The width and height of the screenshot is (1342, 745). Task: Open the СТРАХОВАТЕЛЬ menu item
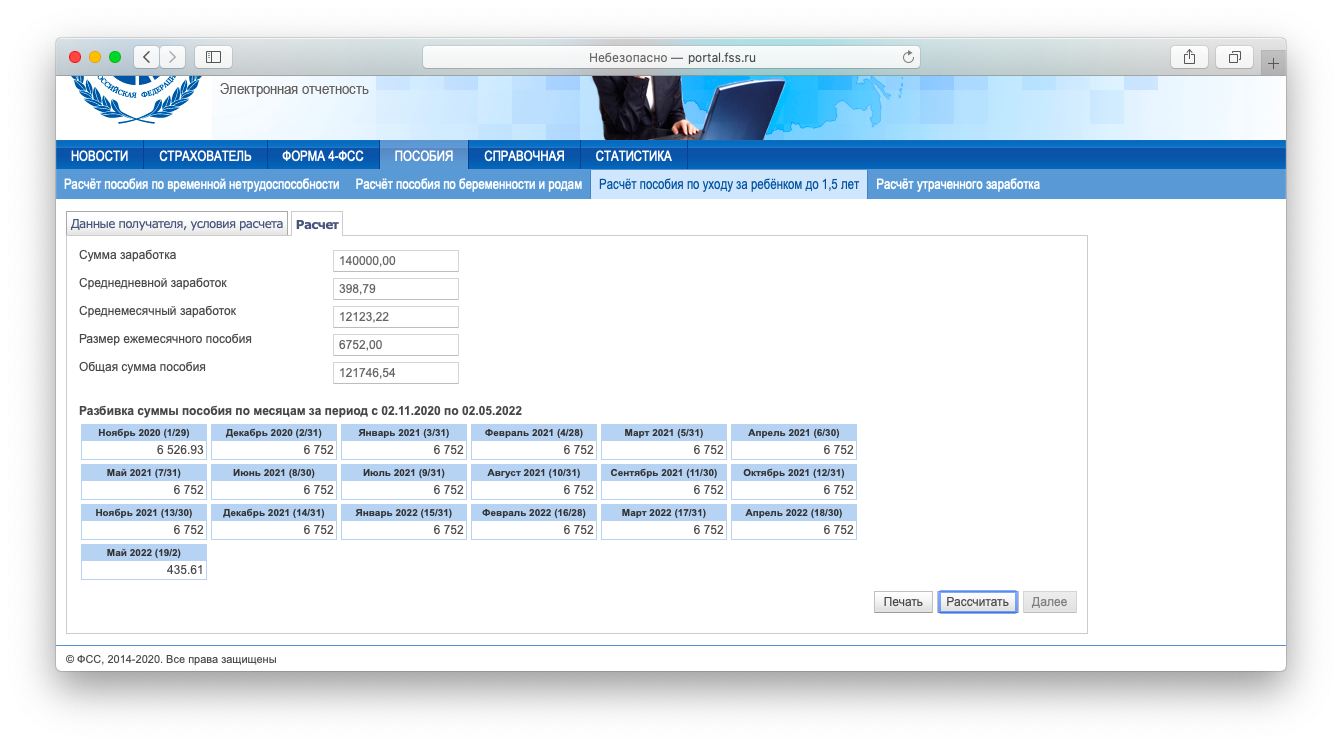(x=205, y=156)
